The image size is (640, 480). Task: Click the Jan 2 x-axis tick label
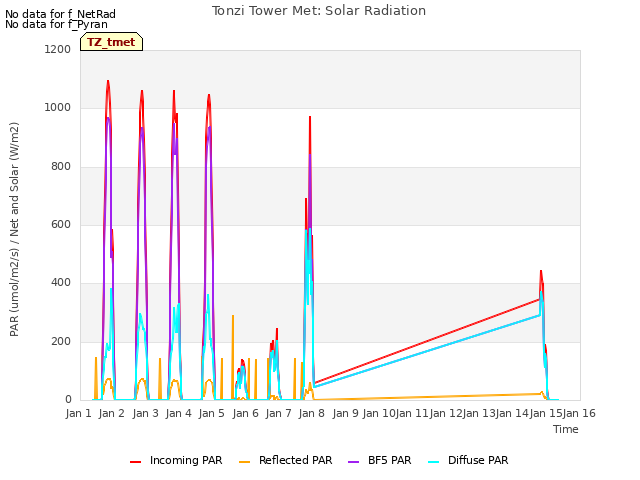111,413
